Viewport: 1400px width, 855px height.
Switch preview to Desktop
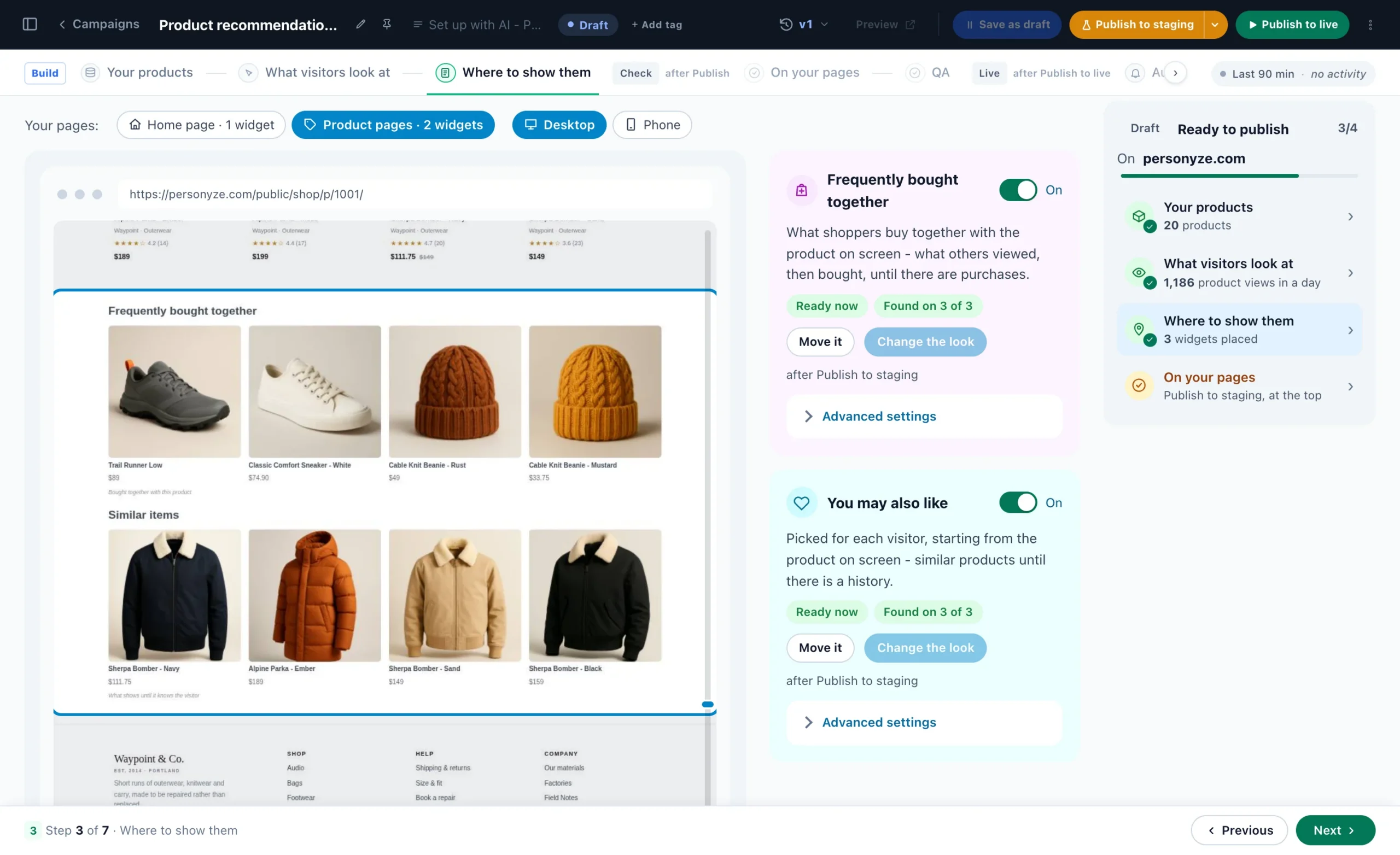tap(558, 125)
